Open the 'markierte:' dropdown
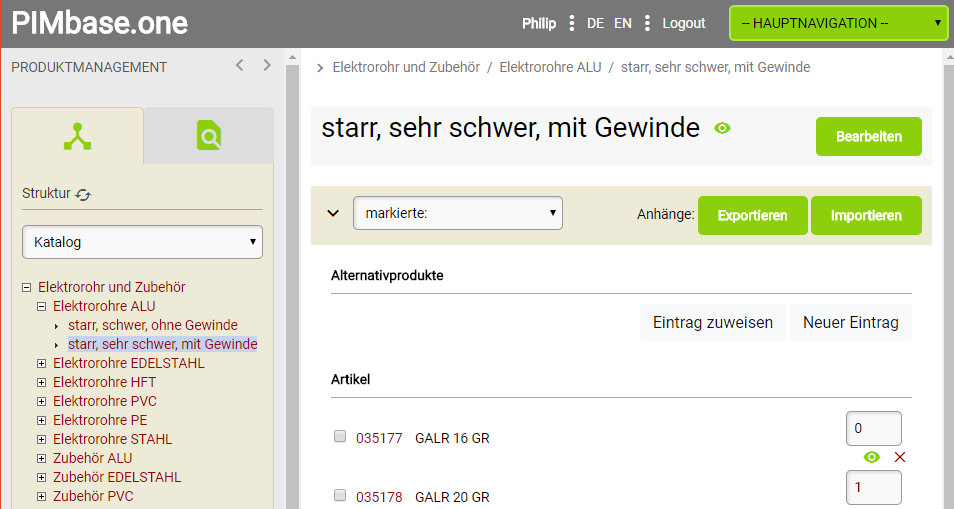Image resolution: width=954 pixels, height=509 pixels. click(458, 213)
